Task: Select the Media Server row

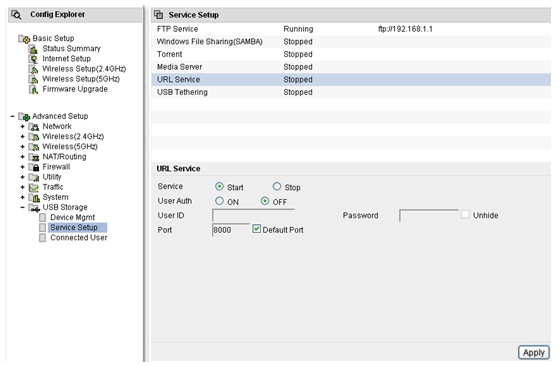Action: point(351,67)
